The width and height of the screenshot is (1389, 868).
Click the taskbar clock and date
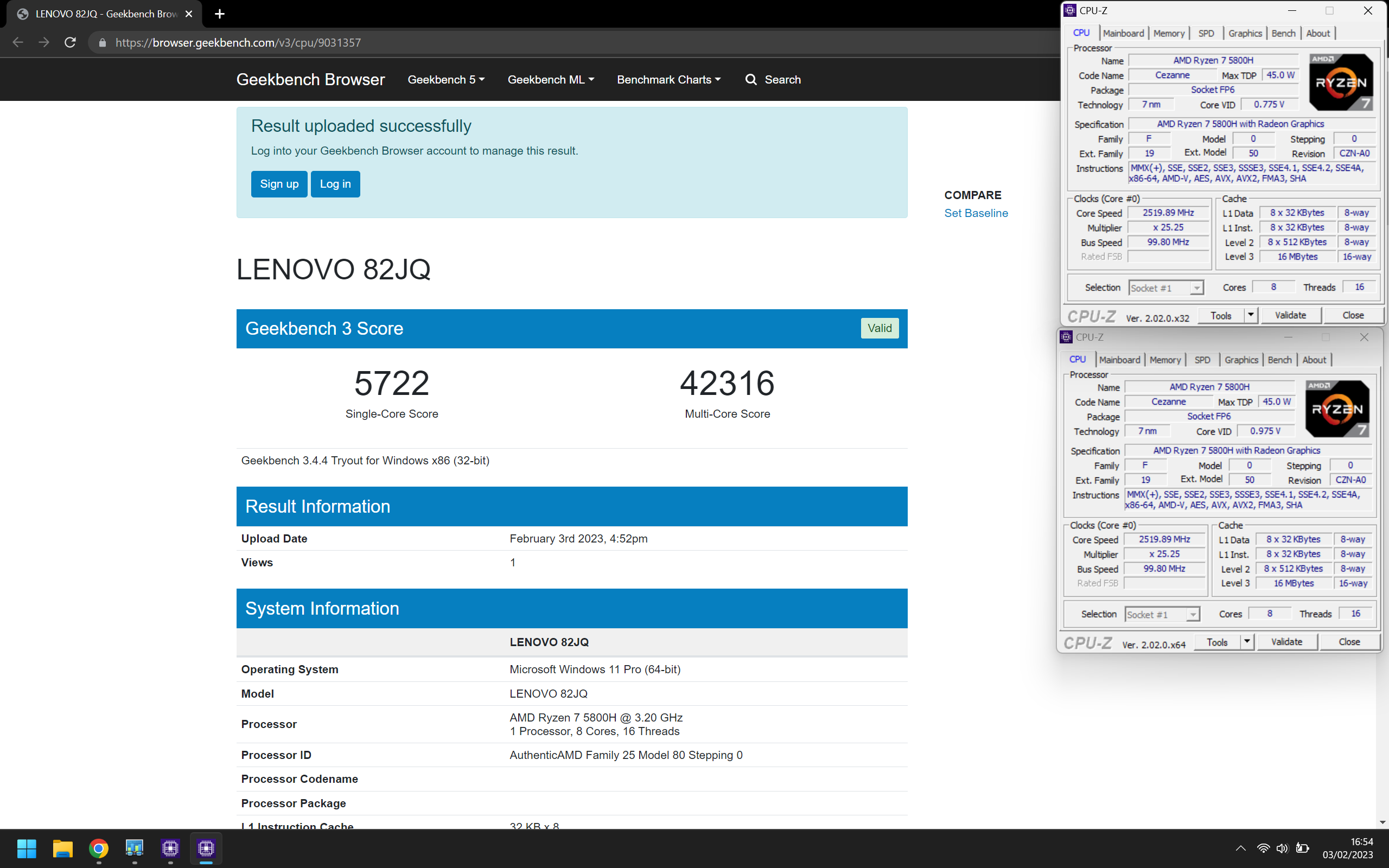coord(1348,848)
